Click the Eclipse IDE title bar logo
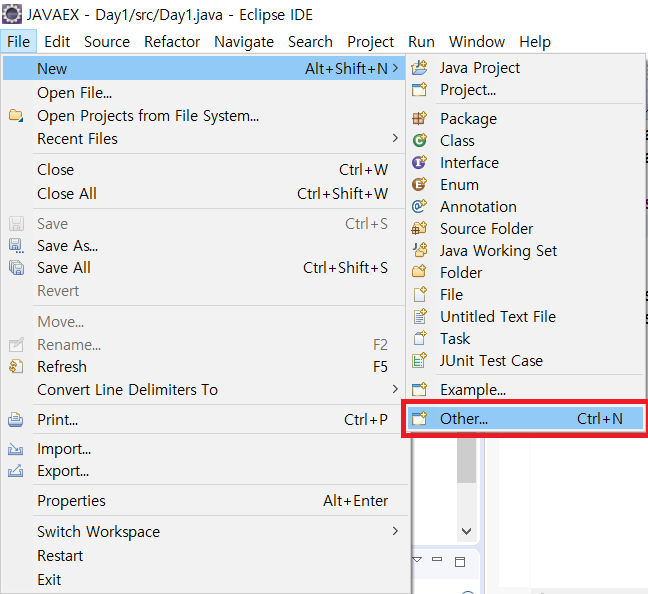The image size is (648, 594). pyautogui.click(x=12, y=14)
